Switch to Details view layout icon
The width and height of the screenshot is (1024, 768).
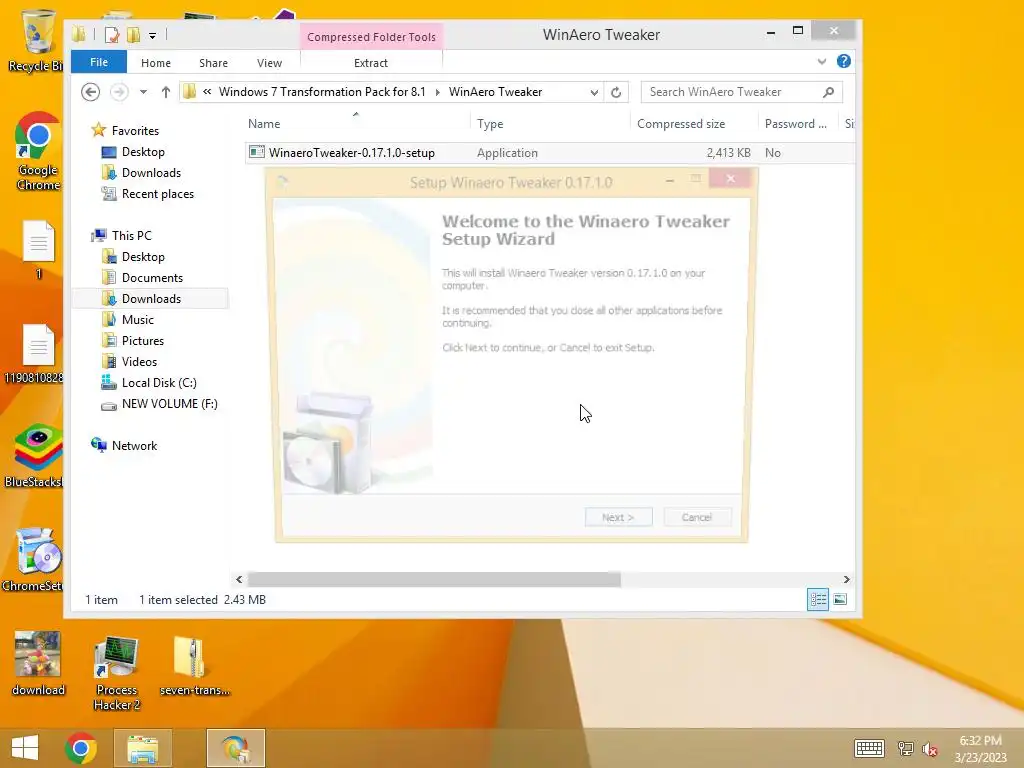pos(818,600)
